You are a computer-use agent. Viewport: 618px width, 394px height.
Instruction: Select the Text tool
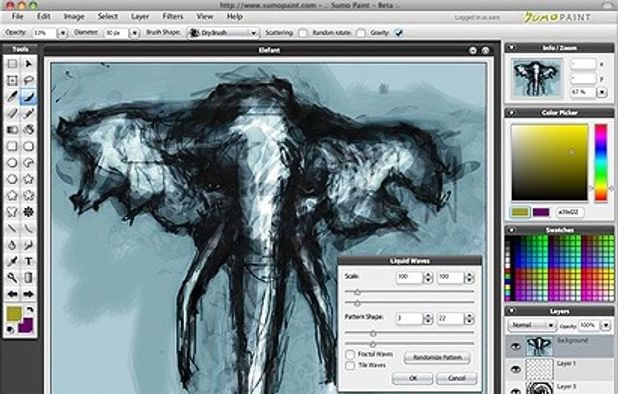(28, 261)
